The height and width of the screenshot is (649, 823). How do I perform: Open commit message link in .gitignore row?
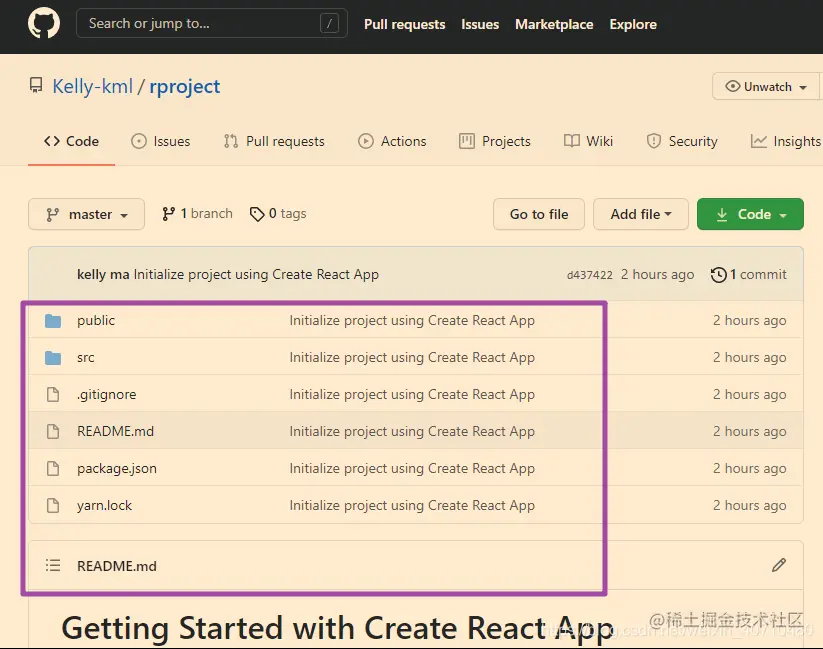pyautogui.click(x=412, y=394)
